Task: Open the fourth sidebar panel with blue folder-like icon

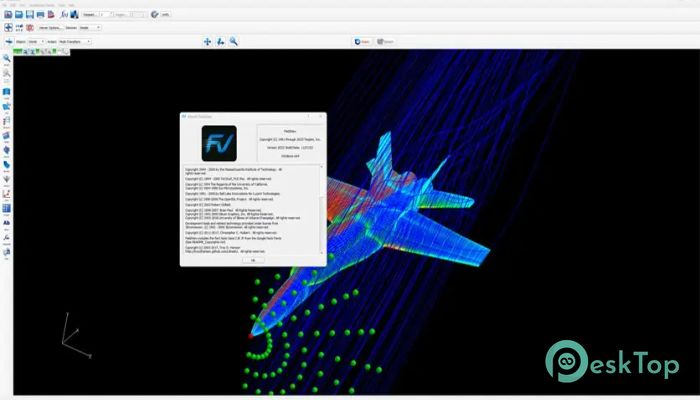Action: [x=6, y=107]
